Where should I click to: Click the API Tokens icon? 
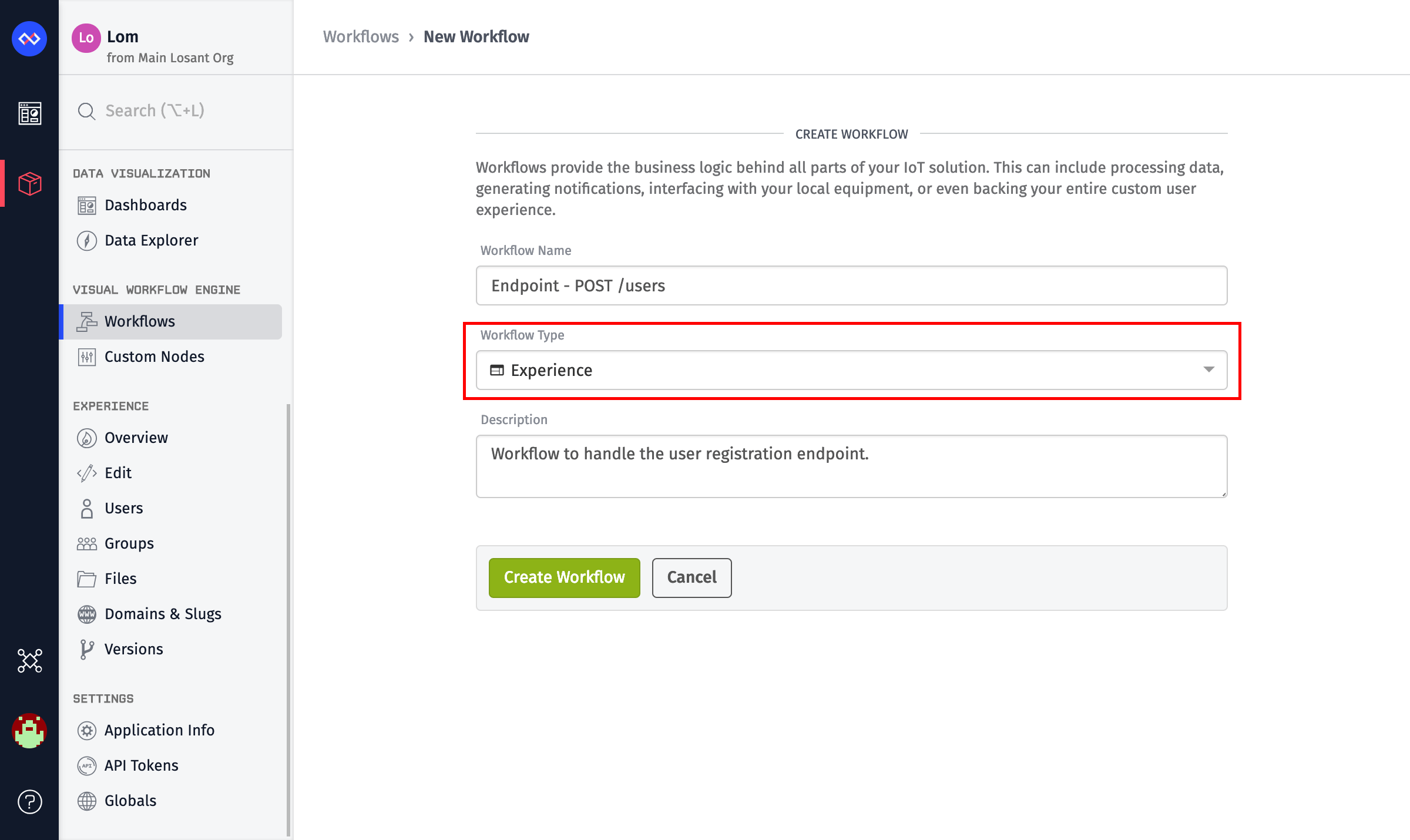tap(87, 766)
